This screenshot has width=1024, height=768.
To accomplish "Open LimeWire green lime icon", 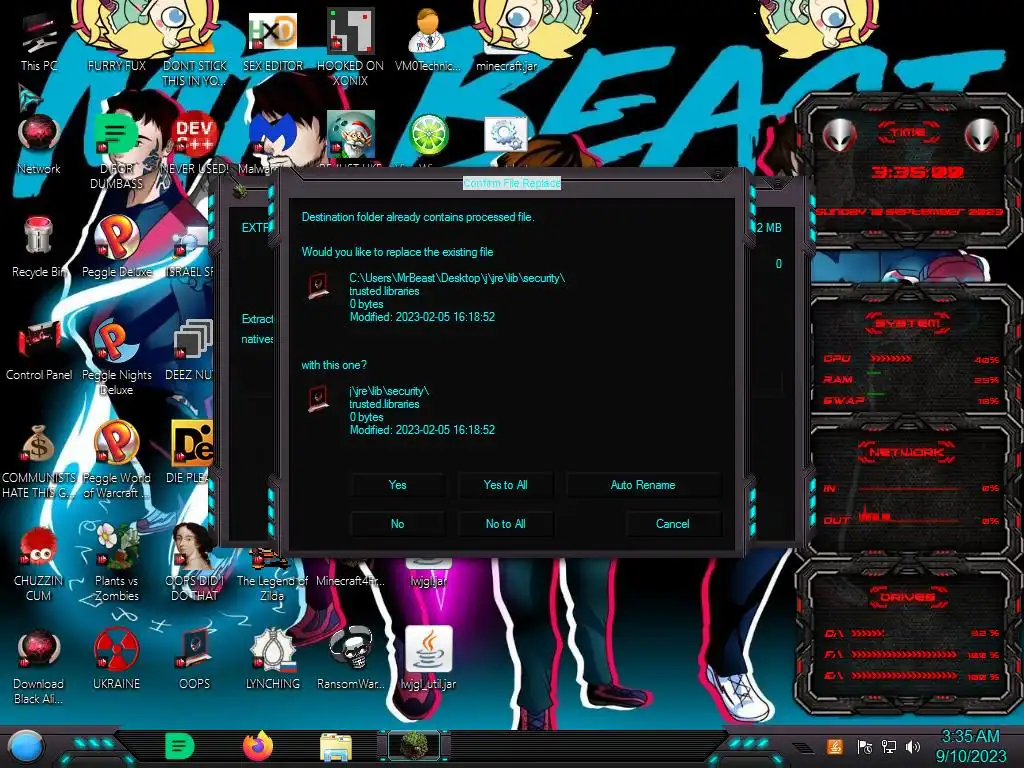I will pos(428,135).
